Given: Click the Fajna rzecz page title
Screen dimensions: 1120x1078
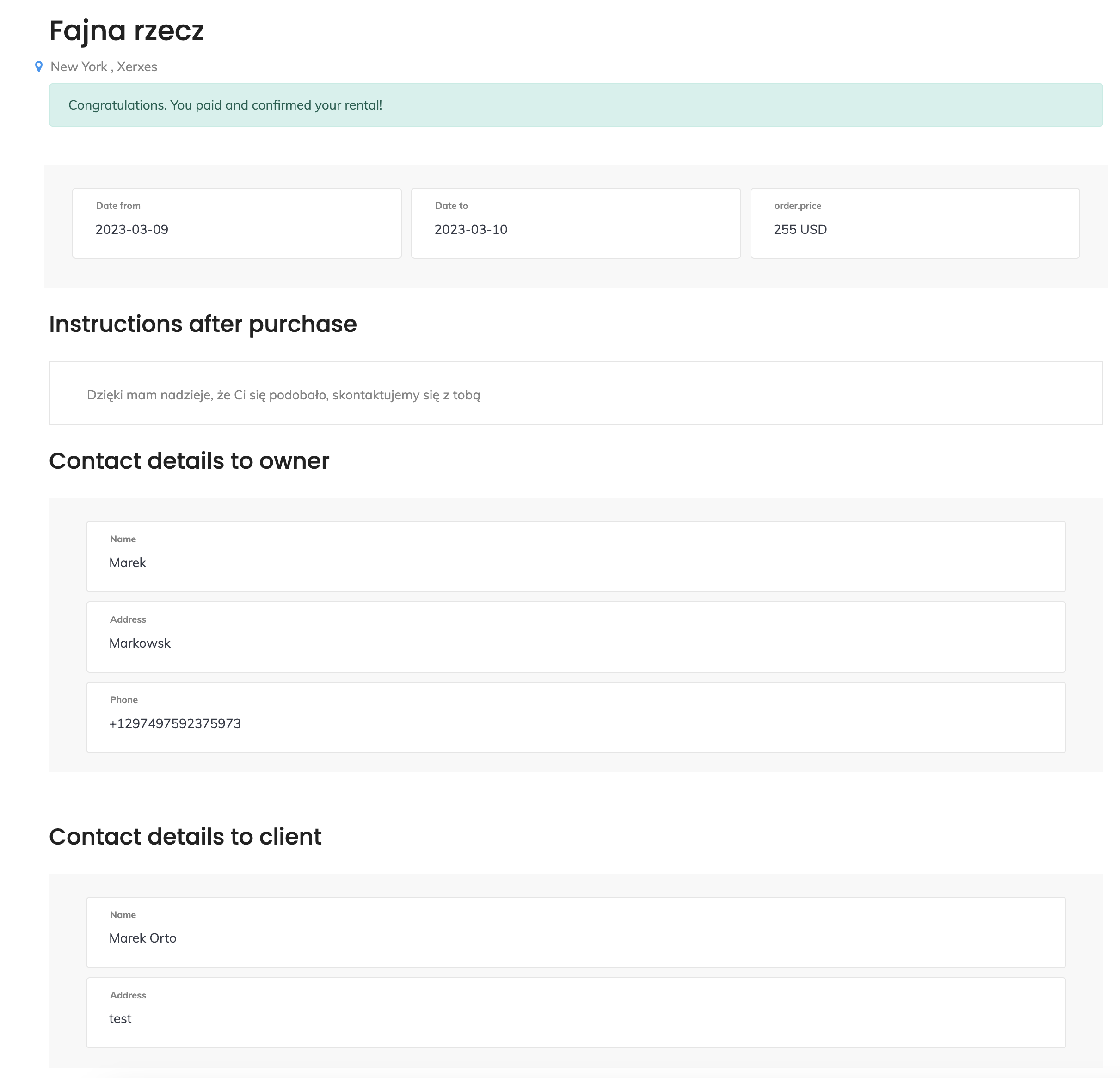Looking at the screenshot, I should [126, 31].
